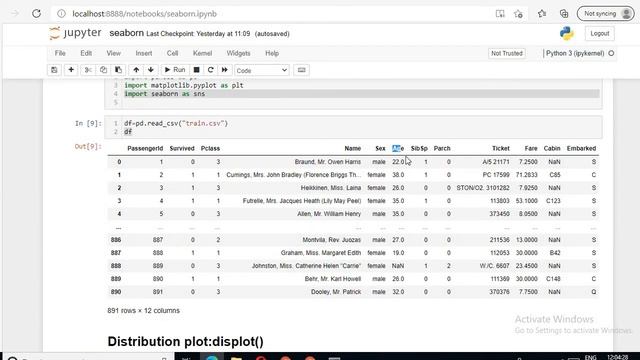This screenshot has width=640, height=360.
Task: Refresh the browser page
Action: pyautogui.click(x=36, y=13)
